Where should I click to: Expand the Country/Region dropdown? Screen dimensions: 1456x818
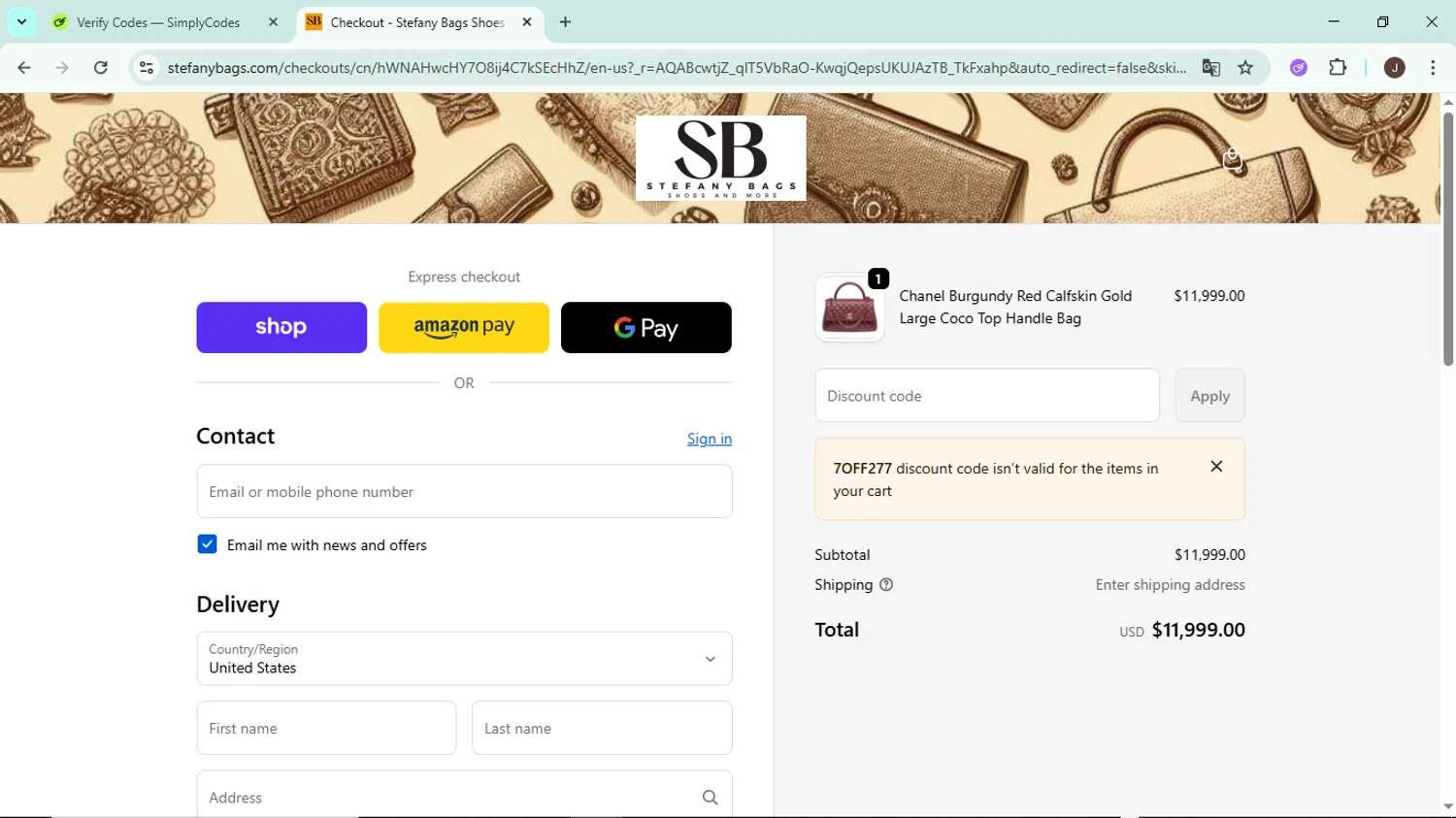point(464,659)
